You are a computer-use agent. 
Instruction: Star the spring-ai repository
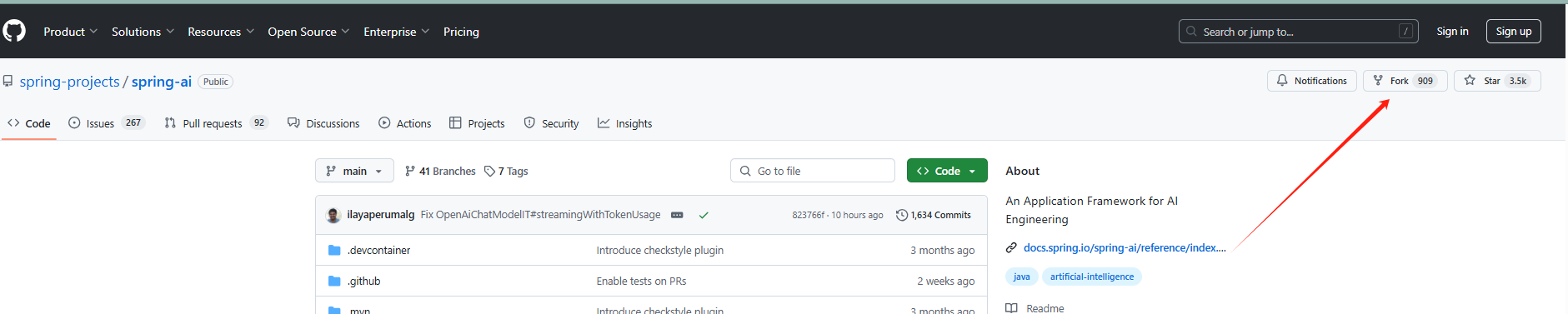[x=1497, y=81]
